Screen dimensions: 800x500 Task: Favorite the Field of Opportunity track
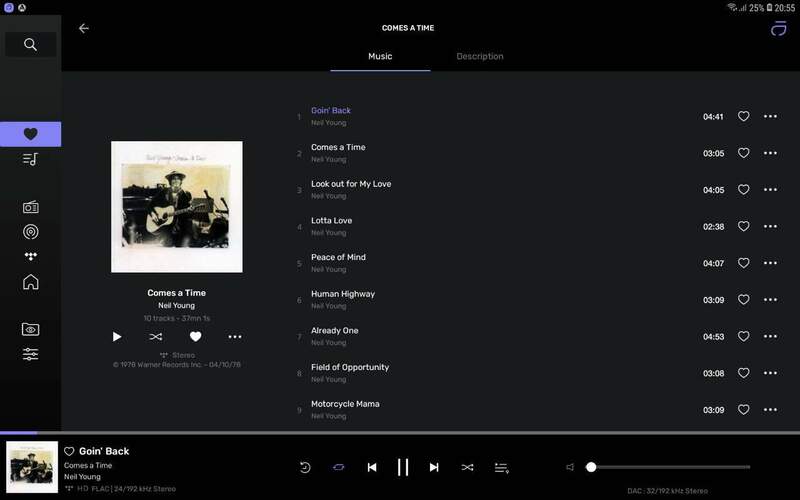pyautogui.click(x=743, y=373)
